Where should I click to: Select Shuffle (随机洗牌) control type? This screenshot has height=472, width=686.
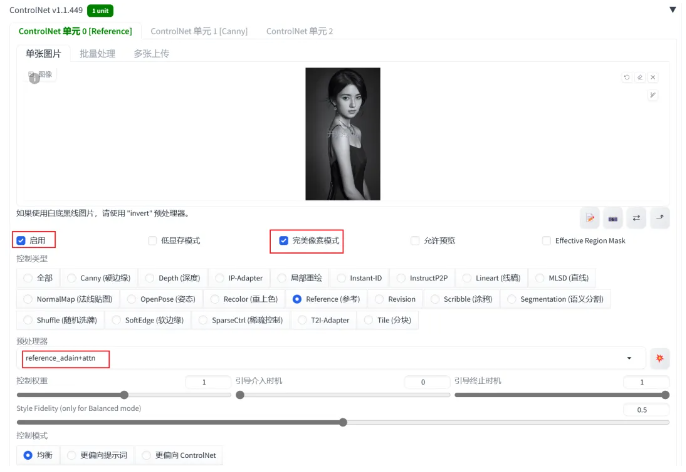60,320
